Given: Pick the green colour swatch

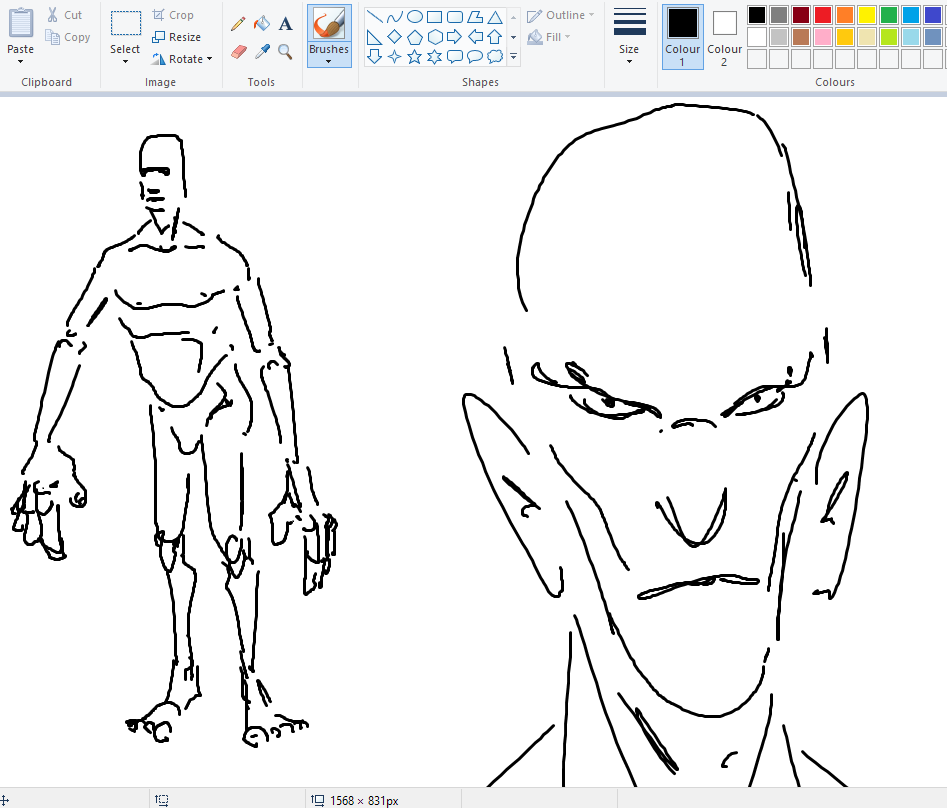Looking at the screenshot, I should pyautogui.click(x=888, y=15).
